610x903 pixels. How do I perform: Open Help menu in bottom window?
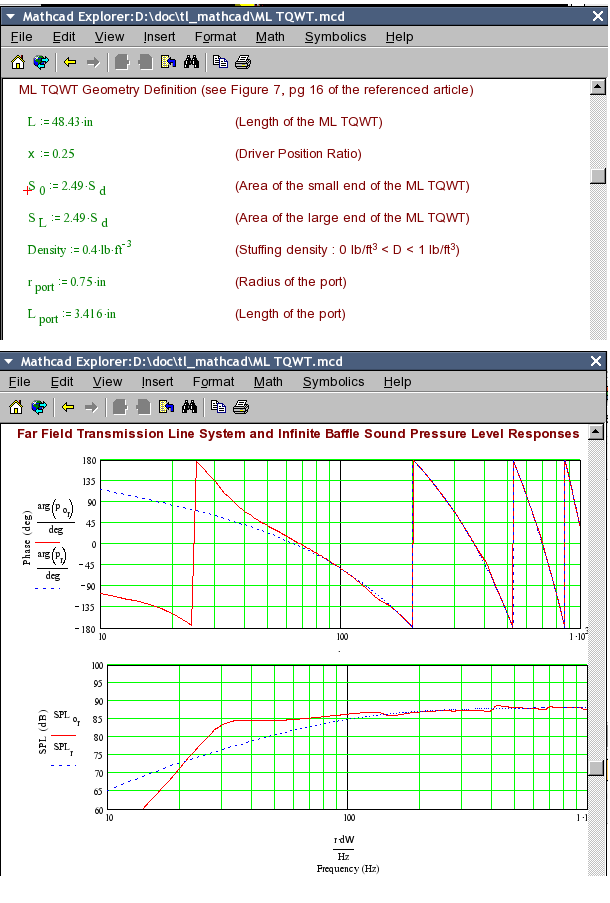[x=397, y=382]
